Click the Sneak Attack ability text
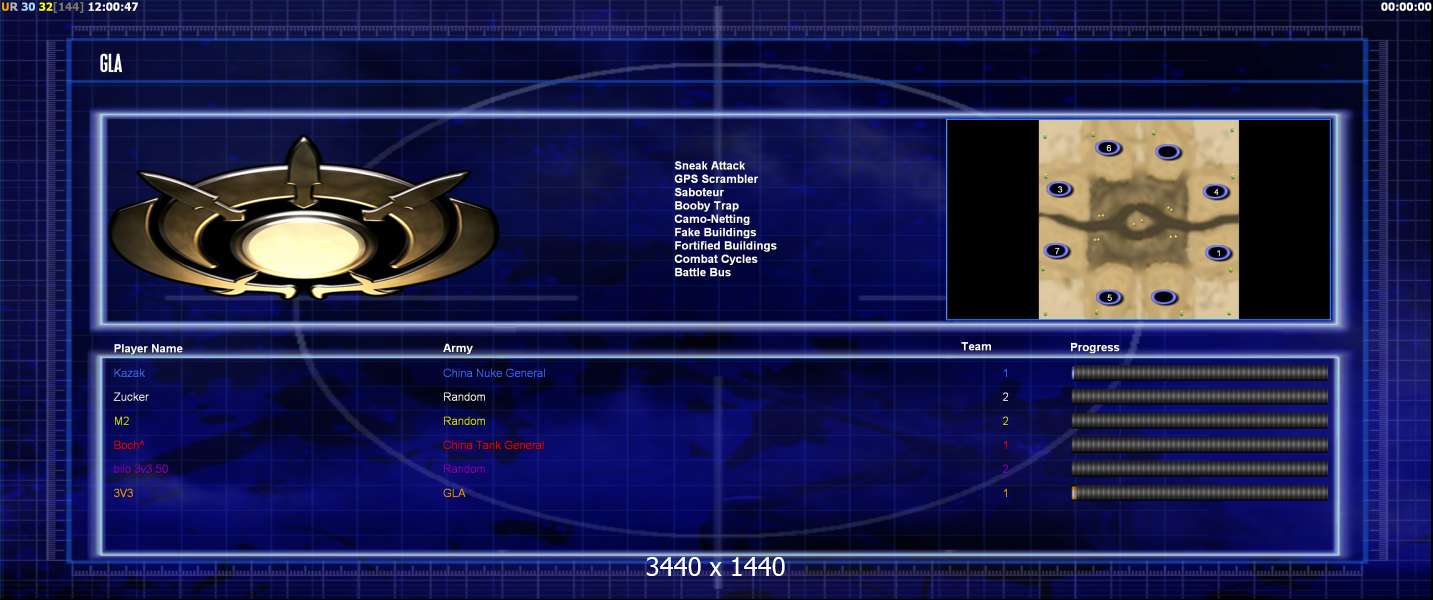This screenshot has height=600, width=1433. [709, 166]
